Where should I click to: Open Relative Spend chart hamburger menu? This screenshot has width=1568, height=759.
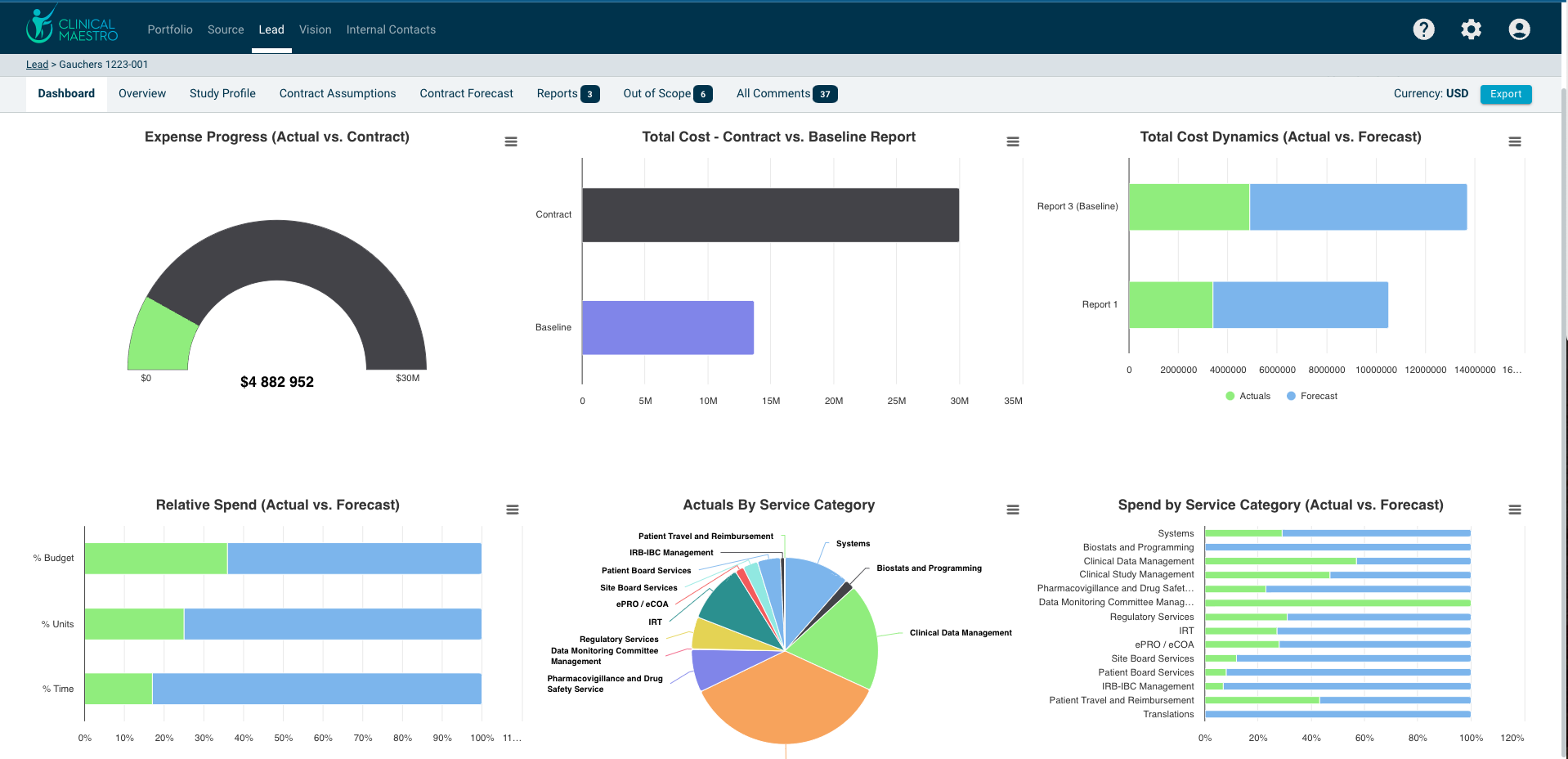point(512,510)
